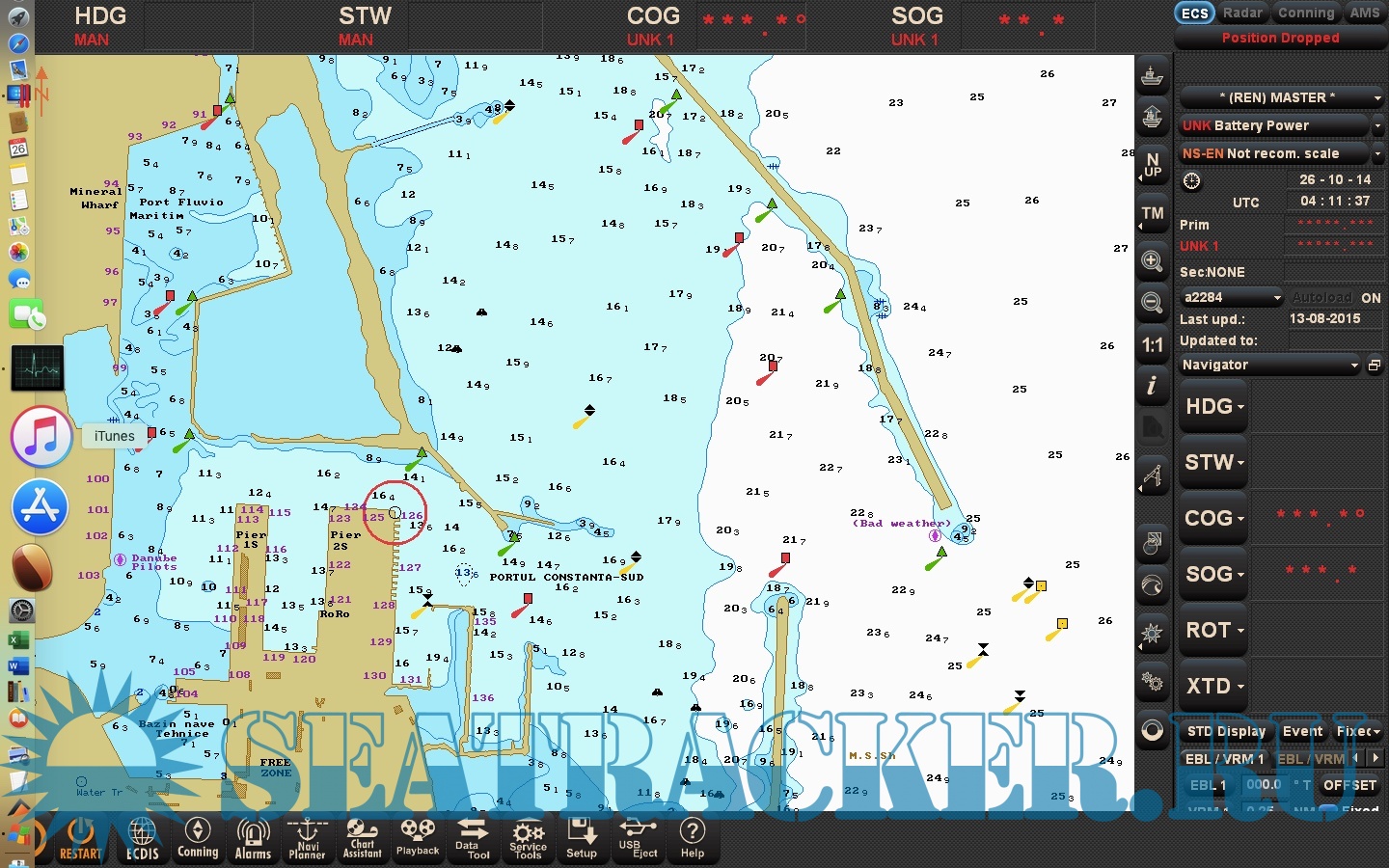Zoom out on the chart
This screenshot has height=868, width=1389.
[x=1152, y=303]
